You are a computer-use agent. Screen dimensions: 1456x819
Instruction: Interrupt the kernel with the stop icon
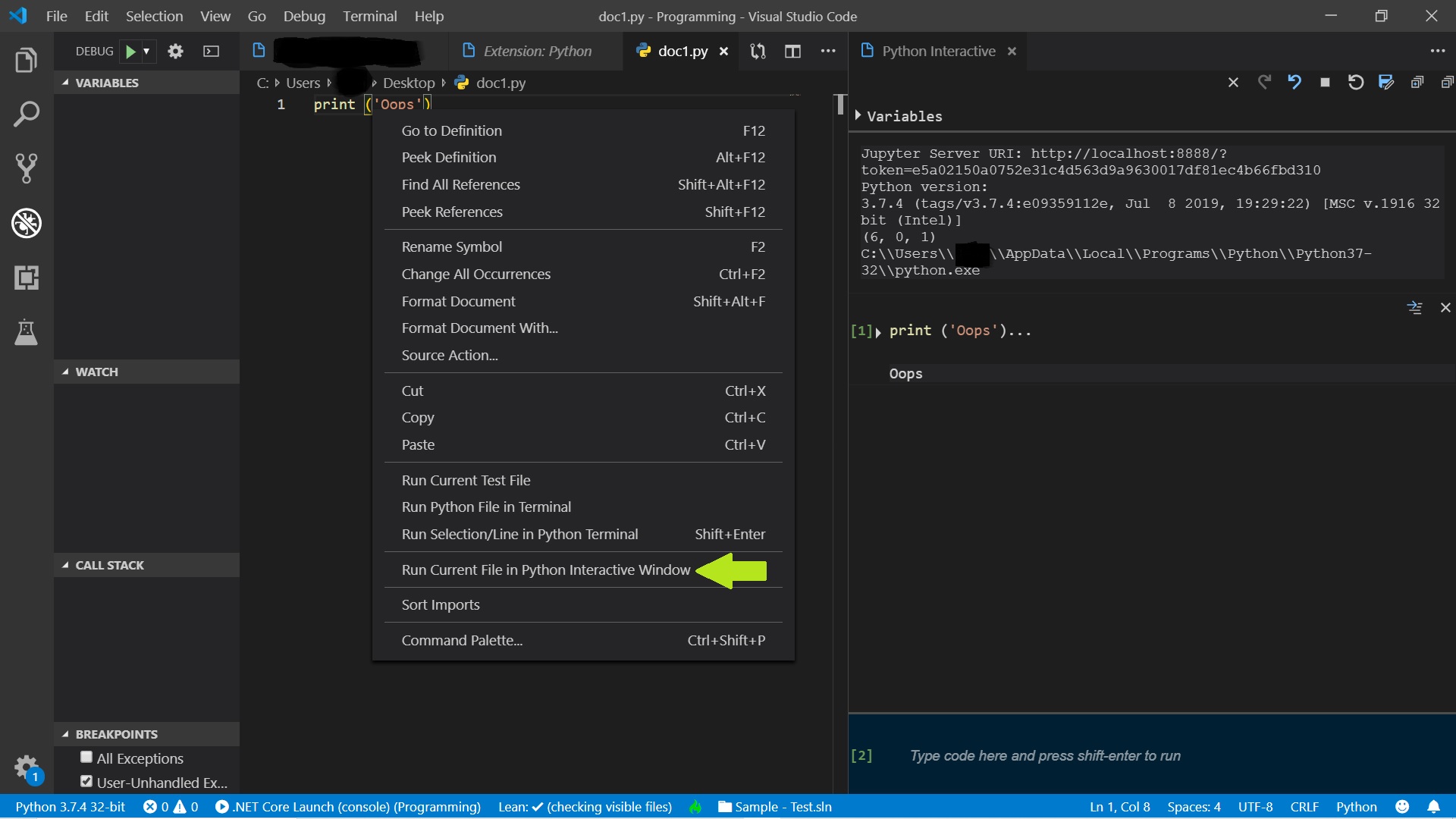tap(1325, 83)
